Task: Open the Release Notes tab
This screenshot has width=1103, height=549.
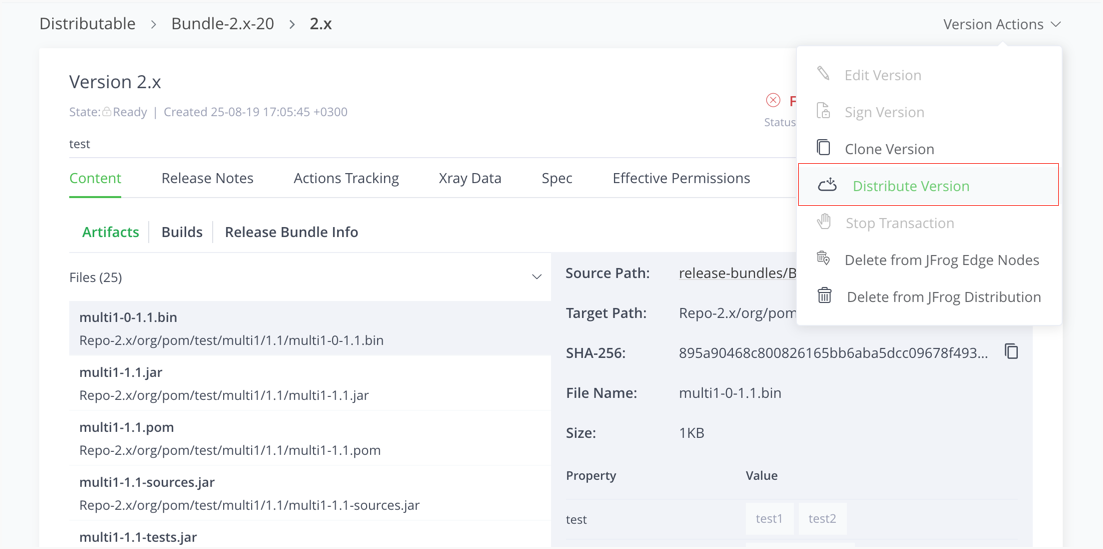Action: click(x=208, y=178)
